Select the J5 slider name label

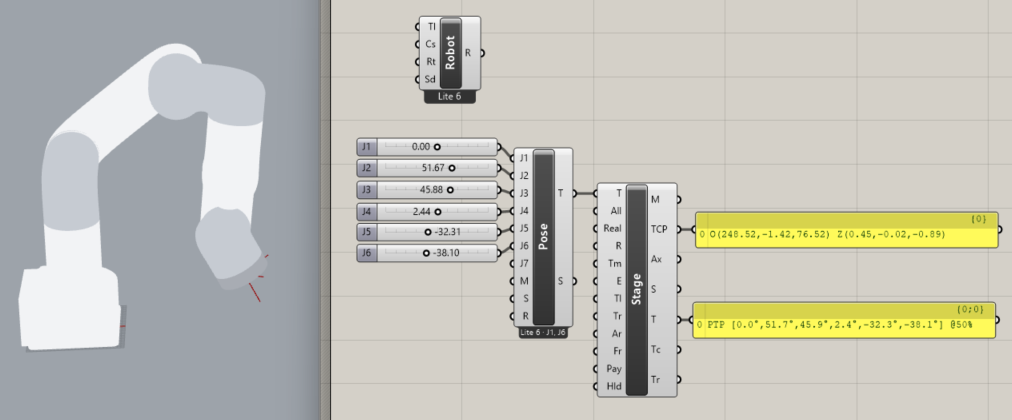(x=367, y=232)
